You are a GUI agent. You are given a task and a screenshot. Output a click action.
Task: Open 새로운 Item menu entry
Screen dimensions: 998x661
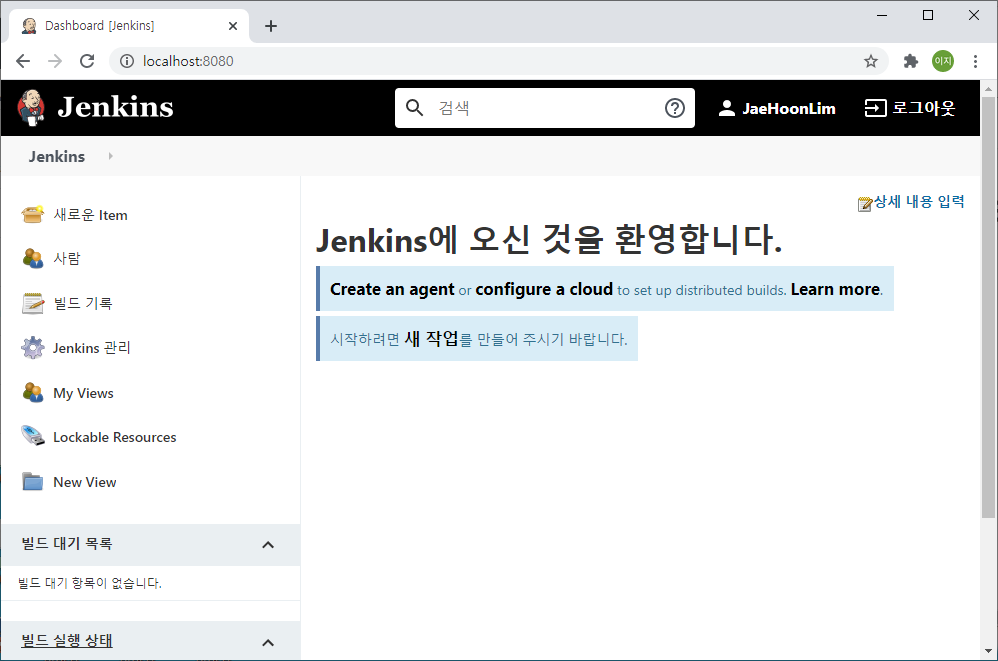90,215
